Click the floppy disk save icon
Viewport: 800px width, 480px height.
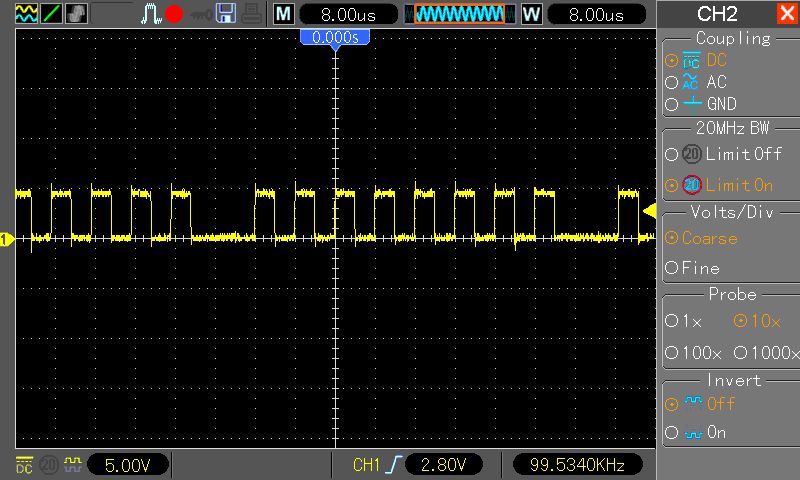(226, 14)
